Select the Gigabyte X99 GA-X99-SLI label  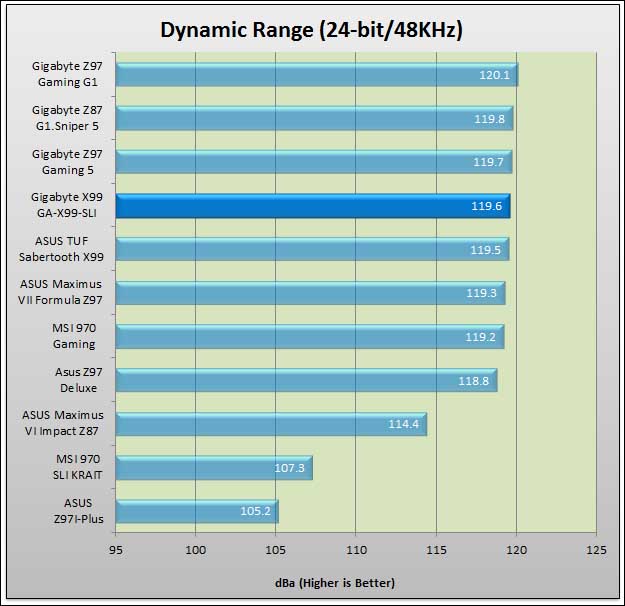point(67,205)
